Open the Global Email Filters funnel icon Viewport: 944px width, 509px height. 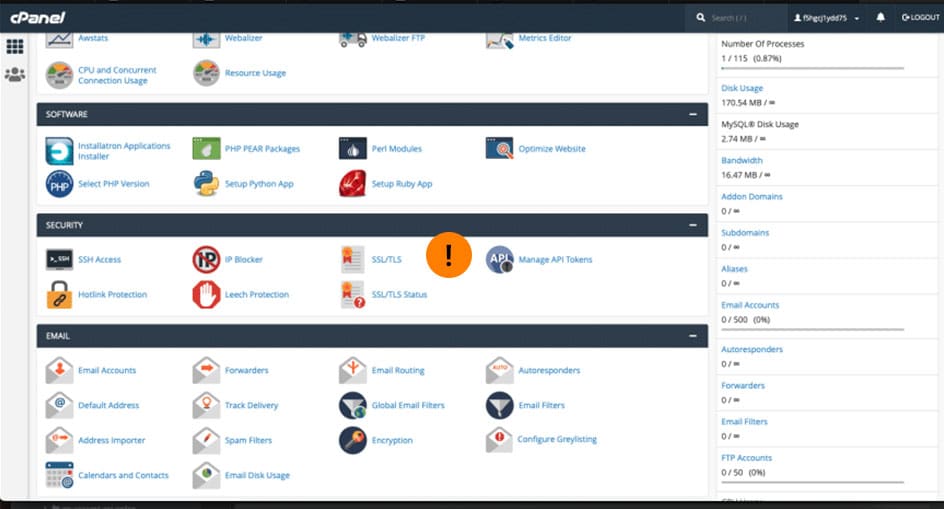click(353, 405)
